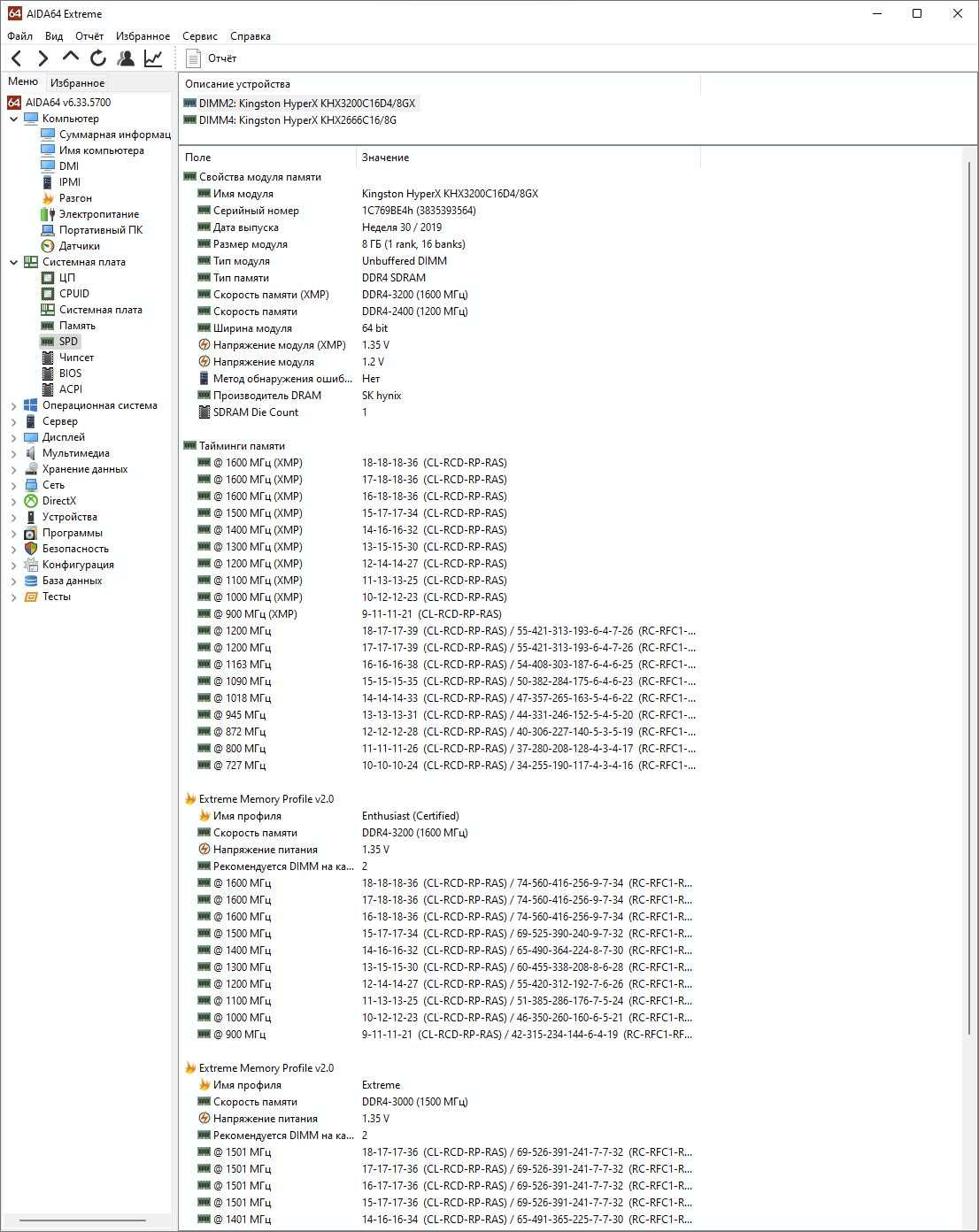This screenshot has width=979, height=1232.
Task: Open the Файл menu
Action: pos(19,36)
